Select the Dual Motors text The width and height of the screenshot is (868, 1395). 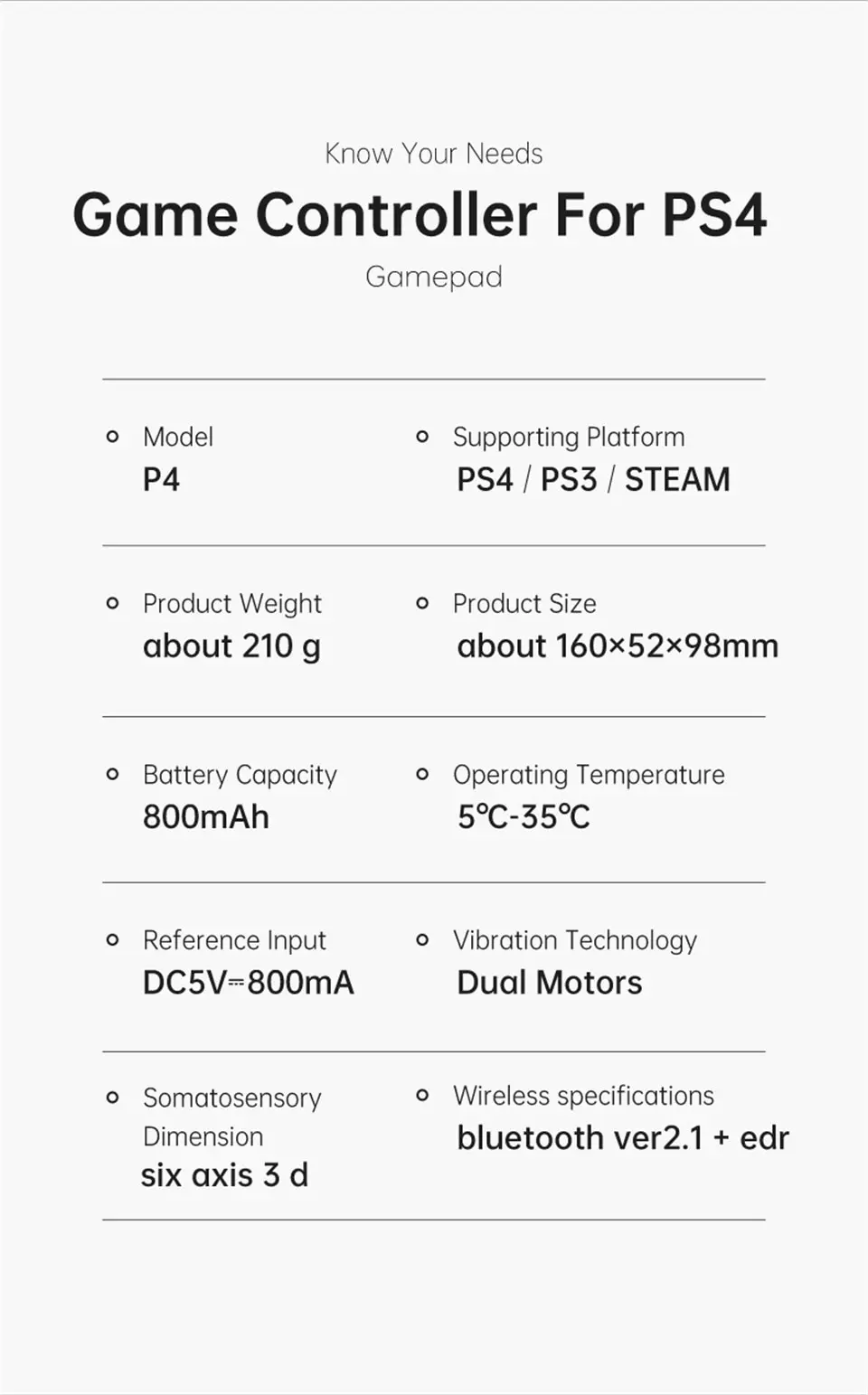tap(550, 983)
